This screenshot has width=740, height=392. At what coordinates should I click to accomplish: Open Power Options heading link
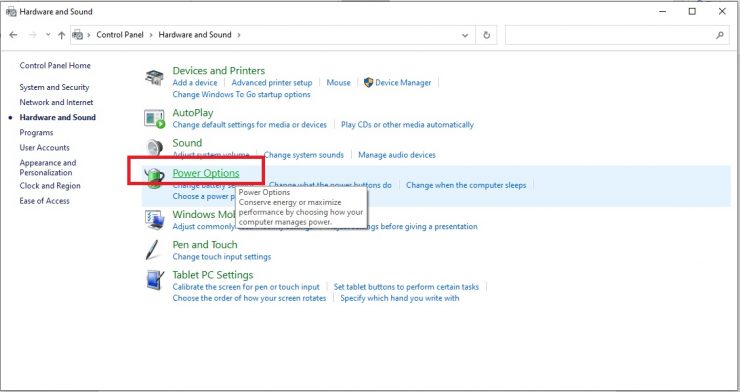tap(206, 173)
